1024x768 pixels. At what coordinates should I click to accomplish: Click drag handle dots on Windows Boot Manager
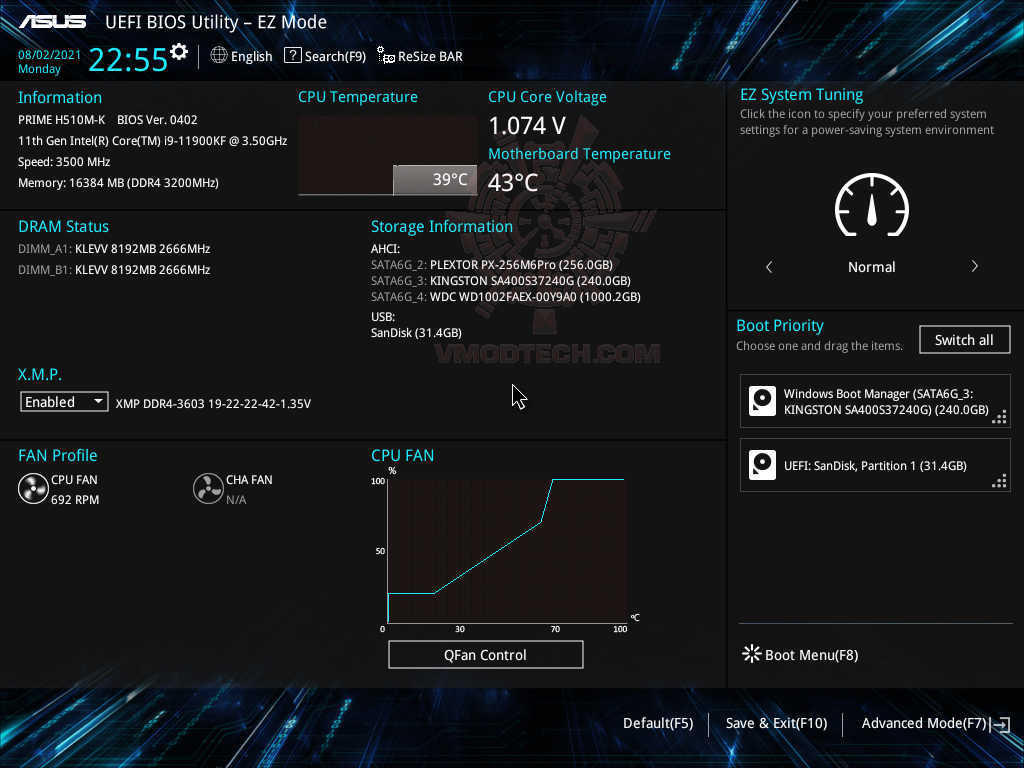pos(999,417)
